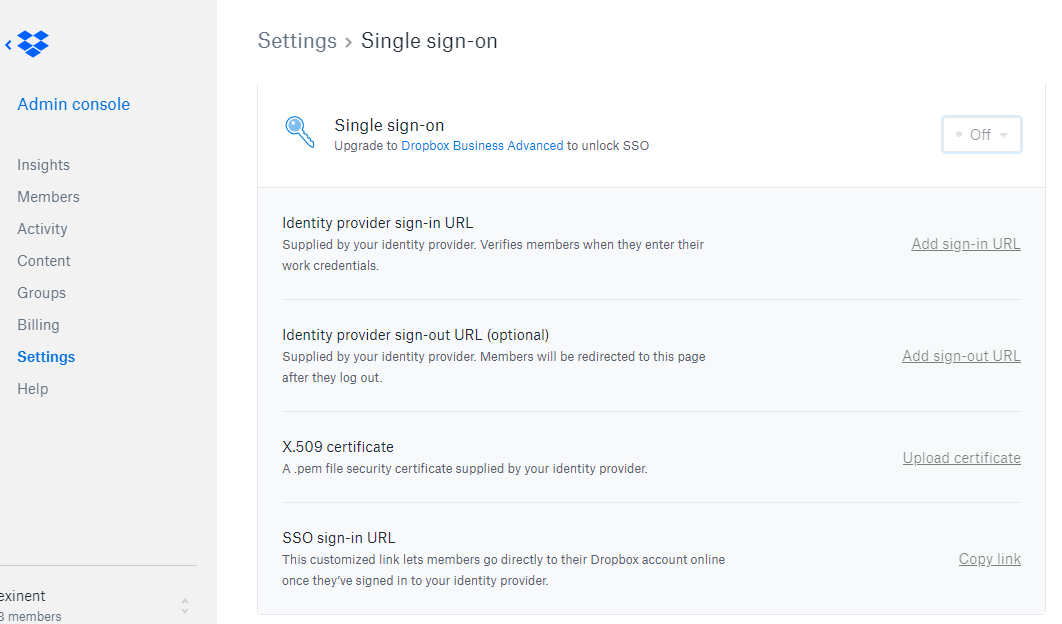Open the Insights section in sidebar

[x=43, y=165]
